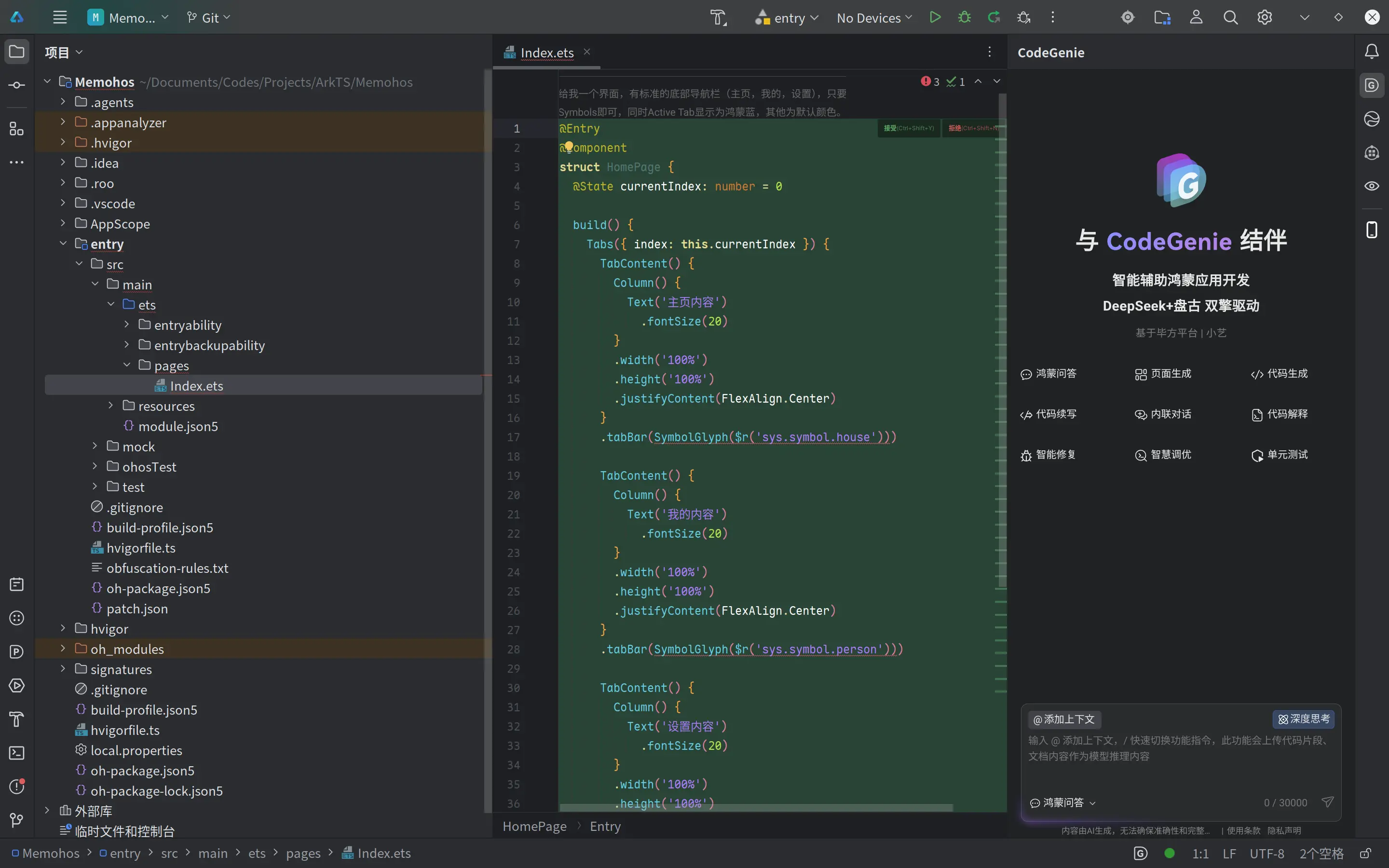Select Entry in editor breadcrumb
The width and height of the screenshot is (1389, 868).
[x=605, y=826]
